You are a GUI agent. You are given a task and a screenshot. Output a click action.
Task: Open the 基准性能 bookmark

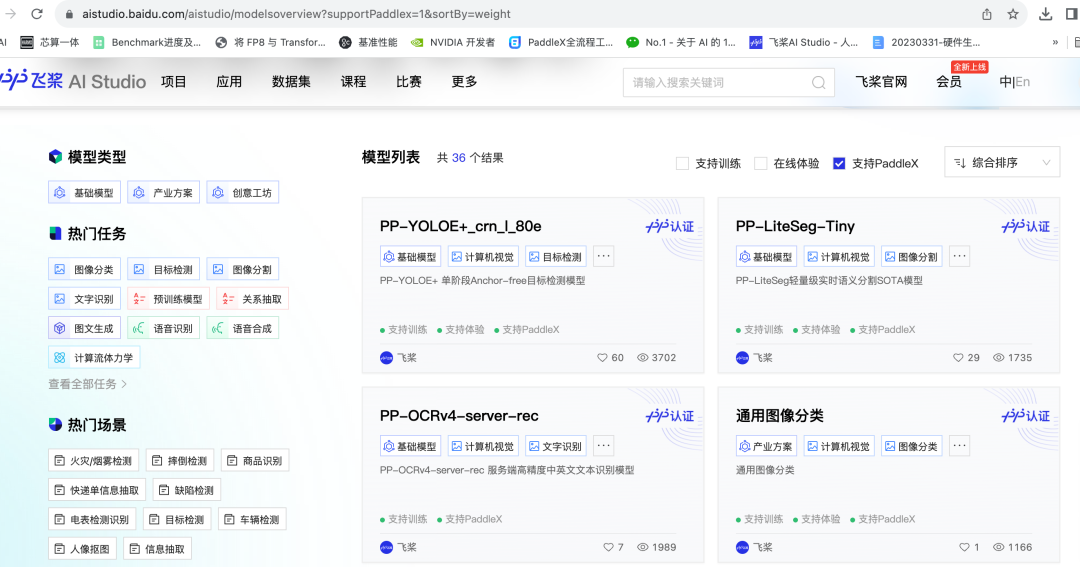pos(368,42)
